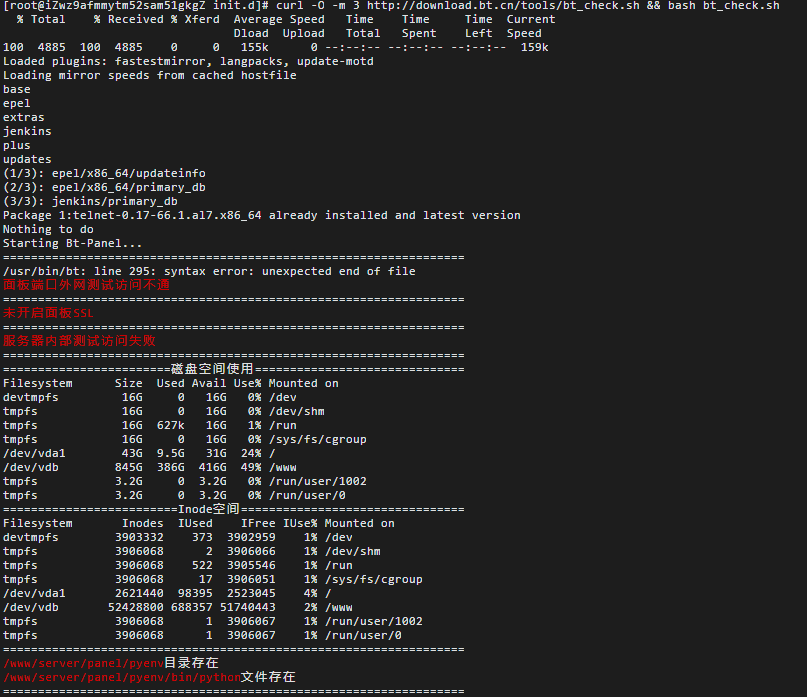Click the line 'Loading mirror speeds from cached hostfile'

[150, 75]
